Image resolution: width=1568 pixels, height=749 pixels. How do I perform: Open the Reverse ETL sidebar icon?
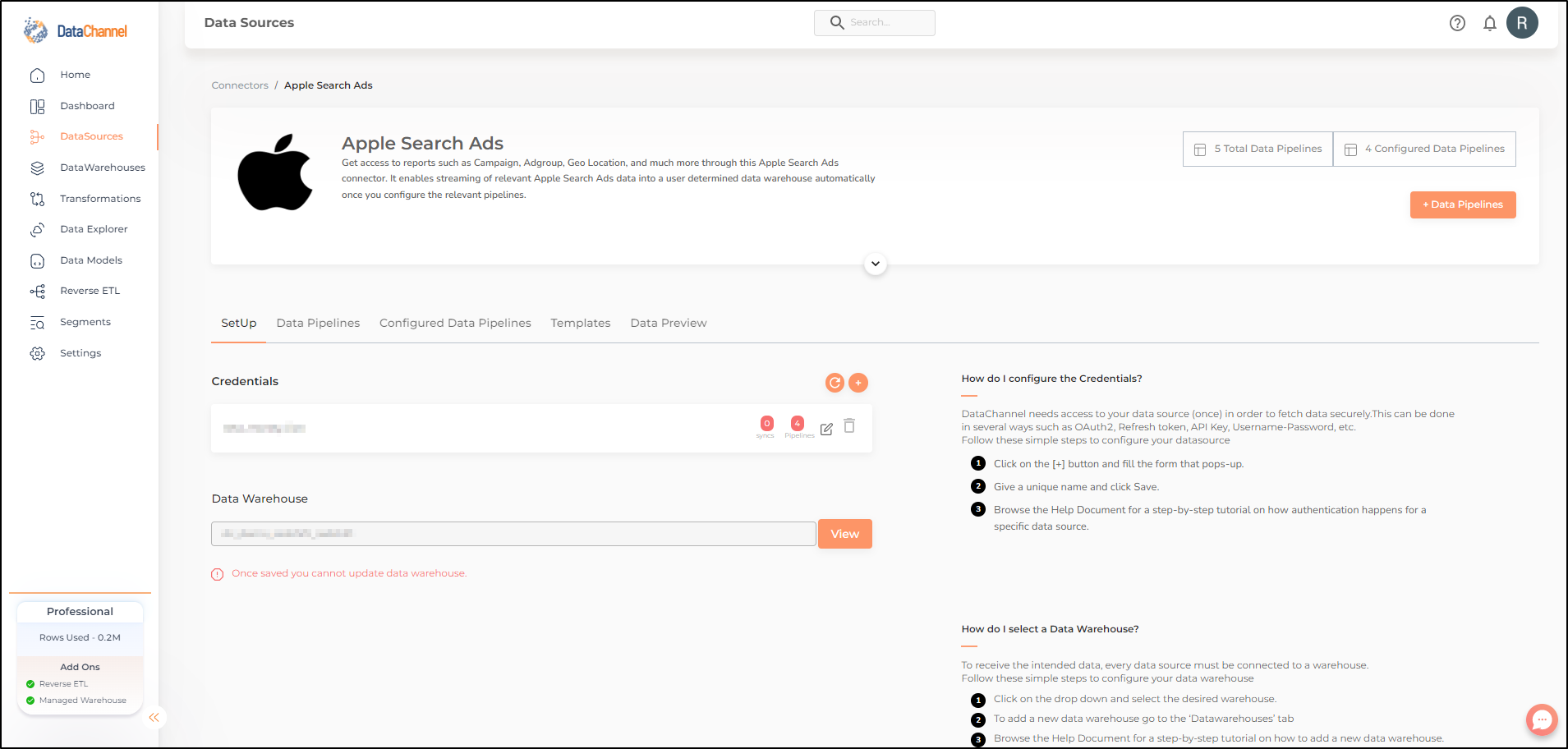[37, 292]
